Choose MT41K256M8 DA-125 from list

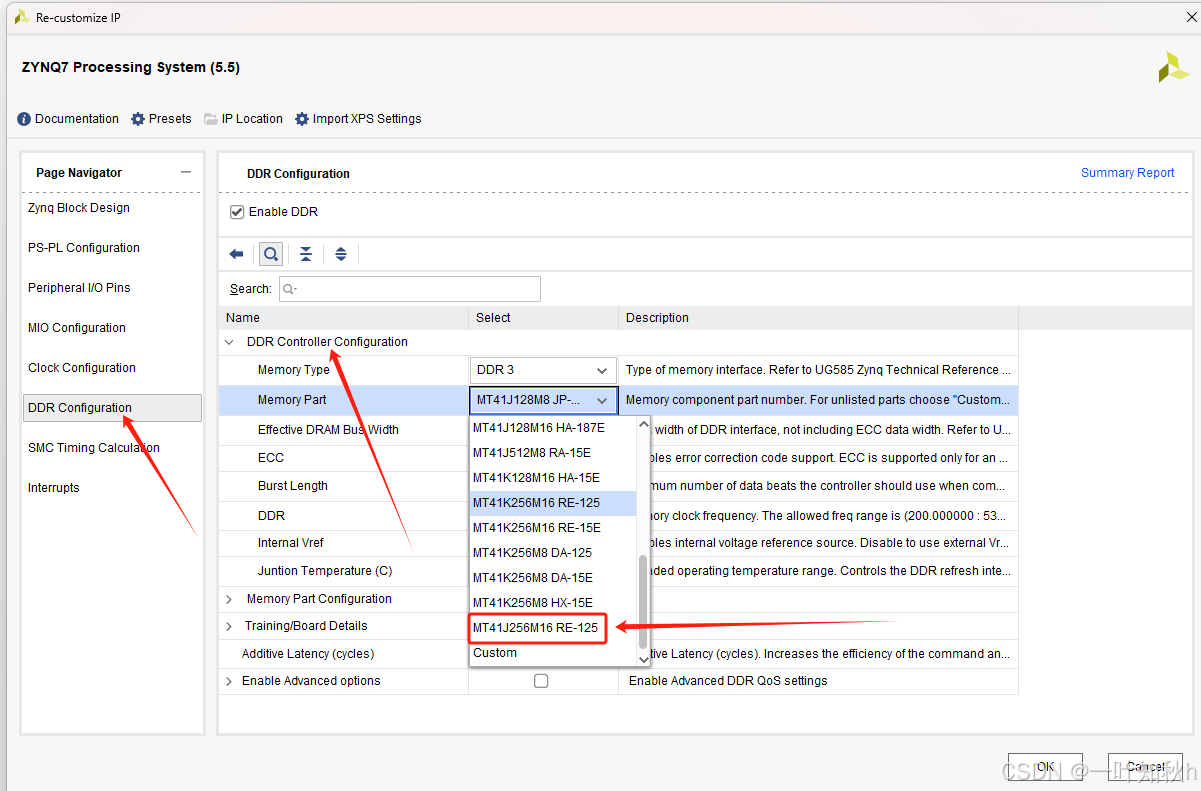coord(553,553)
